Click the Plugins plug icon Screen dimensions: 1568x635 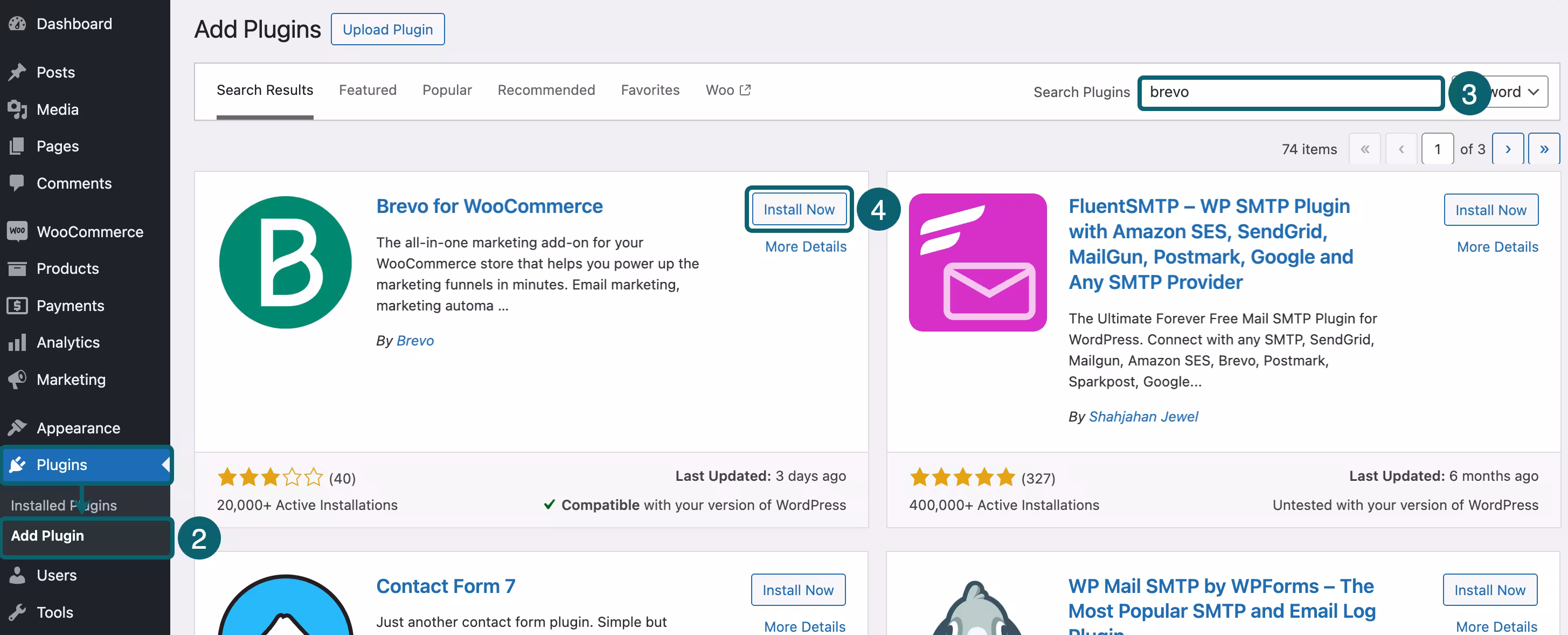(17, 465)
